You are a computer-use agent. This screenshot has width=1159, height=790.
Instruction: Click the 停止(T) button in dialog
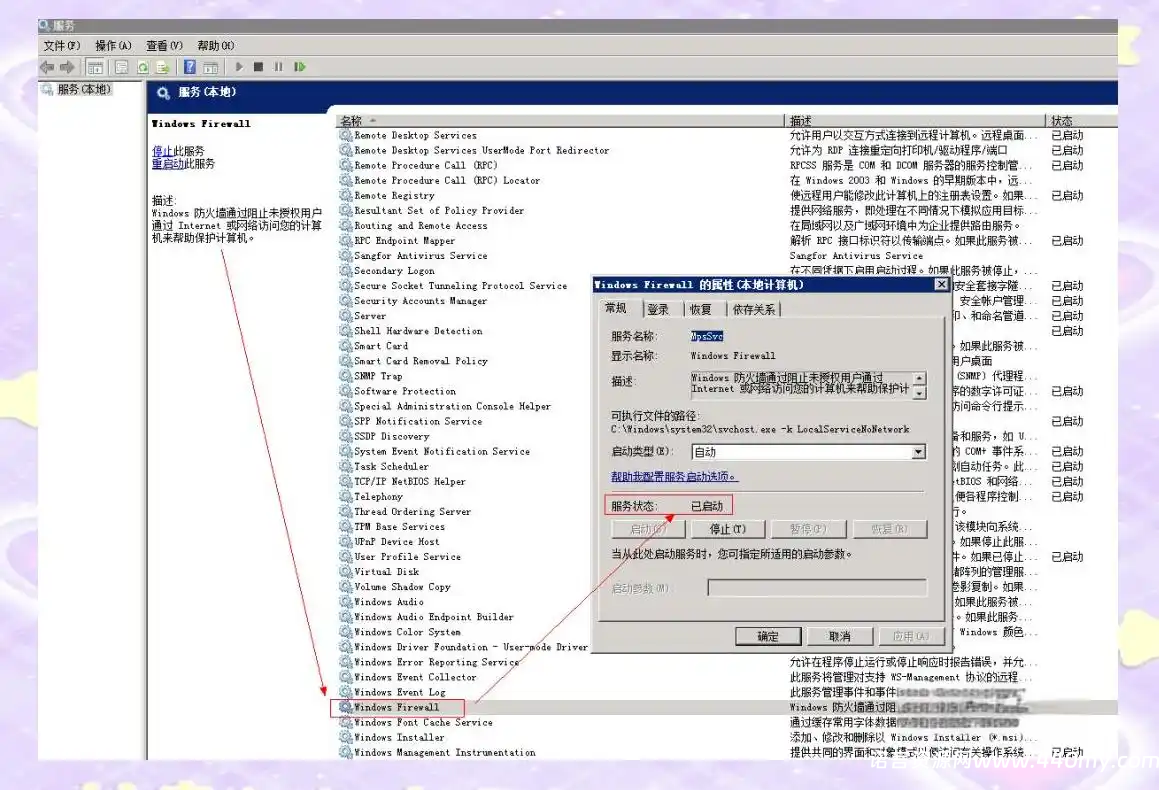727,529
